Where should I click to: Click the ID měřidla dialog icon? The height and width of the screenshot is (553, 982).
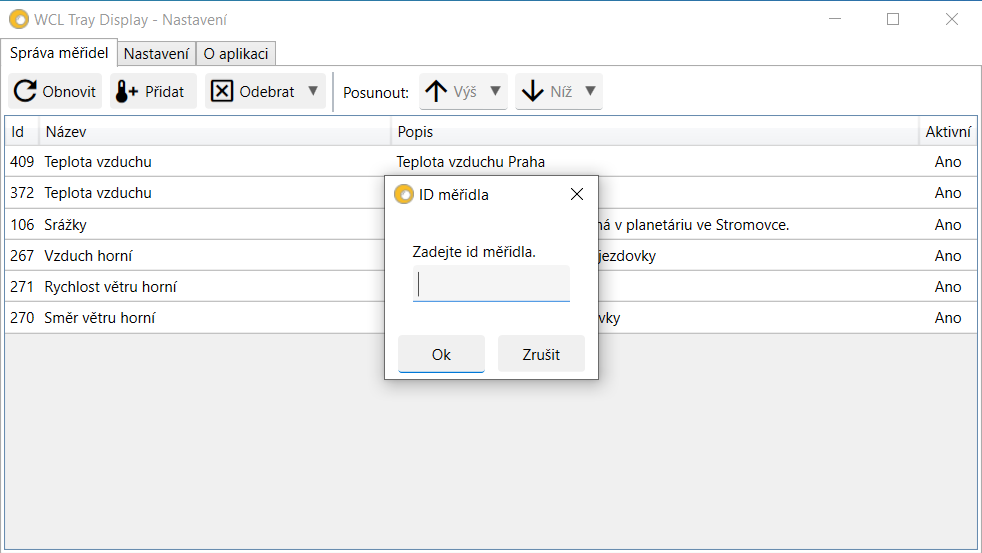pyautogui.click(x=404, y=194)
